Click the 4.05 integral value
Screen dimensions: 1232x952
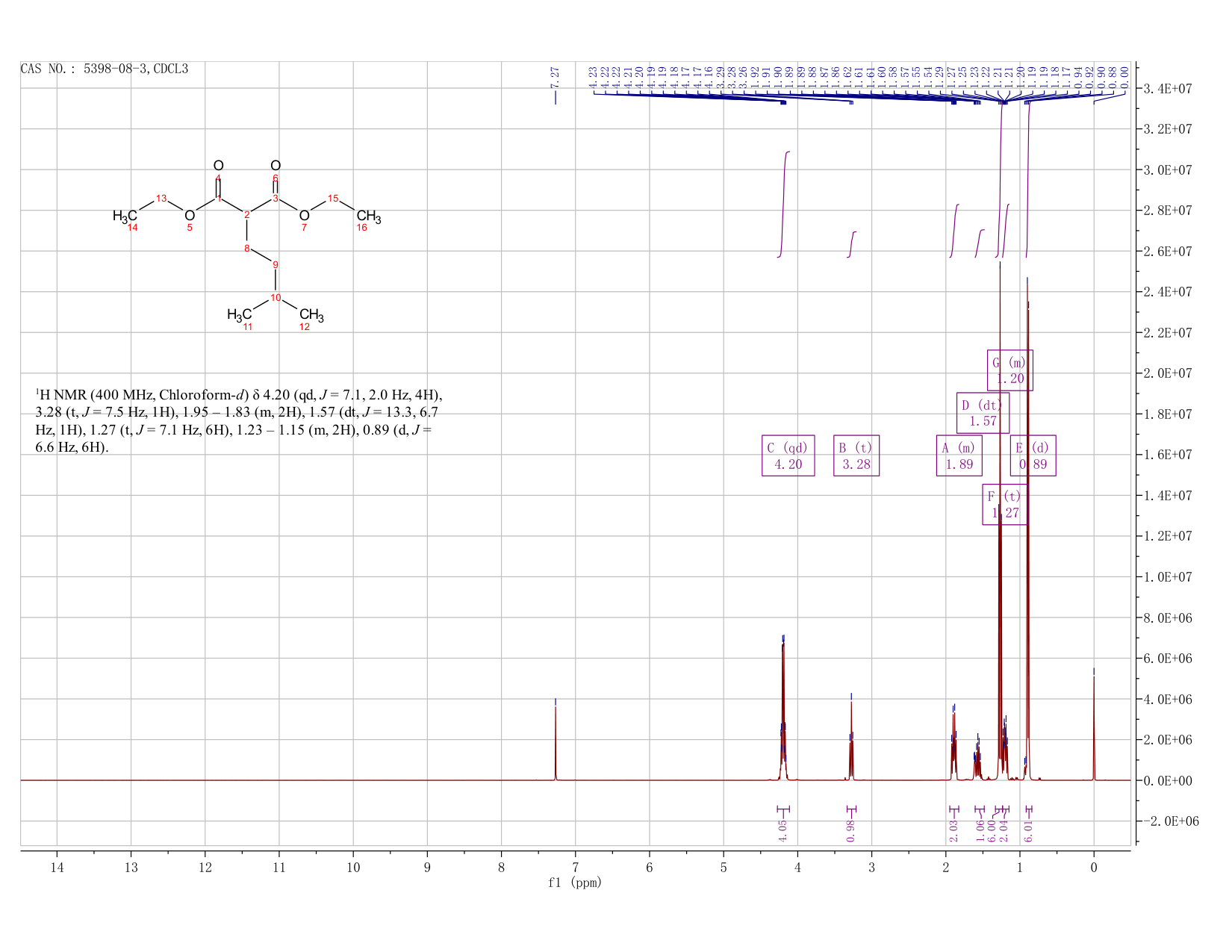[783, 831]
